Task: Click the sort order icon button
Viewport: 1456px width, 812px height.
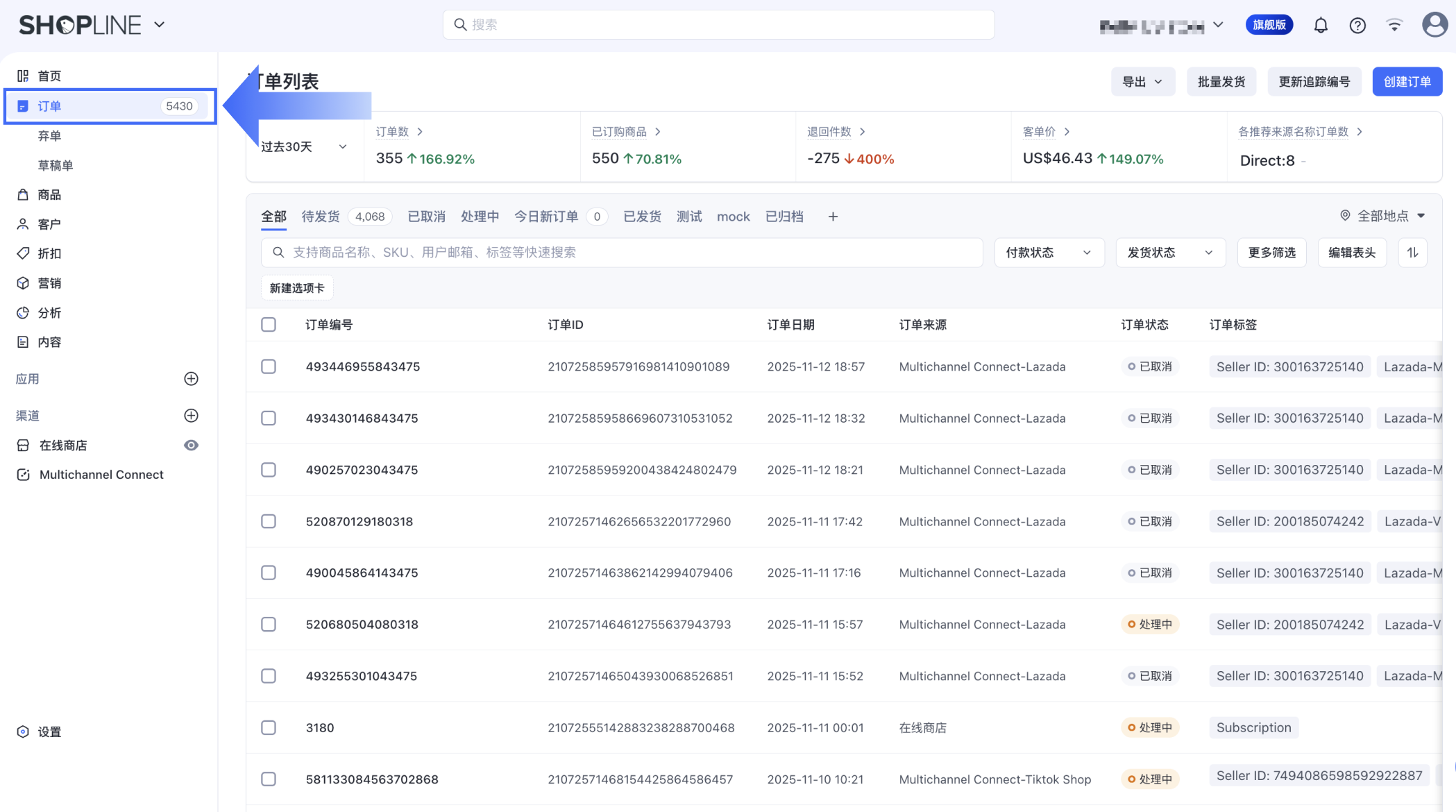Action: [1412, 253]
